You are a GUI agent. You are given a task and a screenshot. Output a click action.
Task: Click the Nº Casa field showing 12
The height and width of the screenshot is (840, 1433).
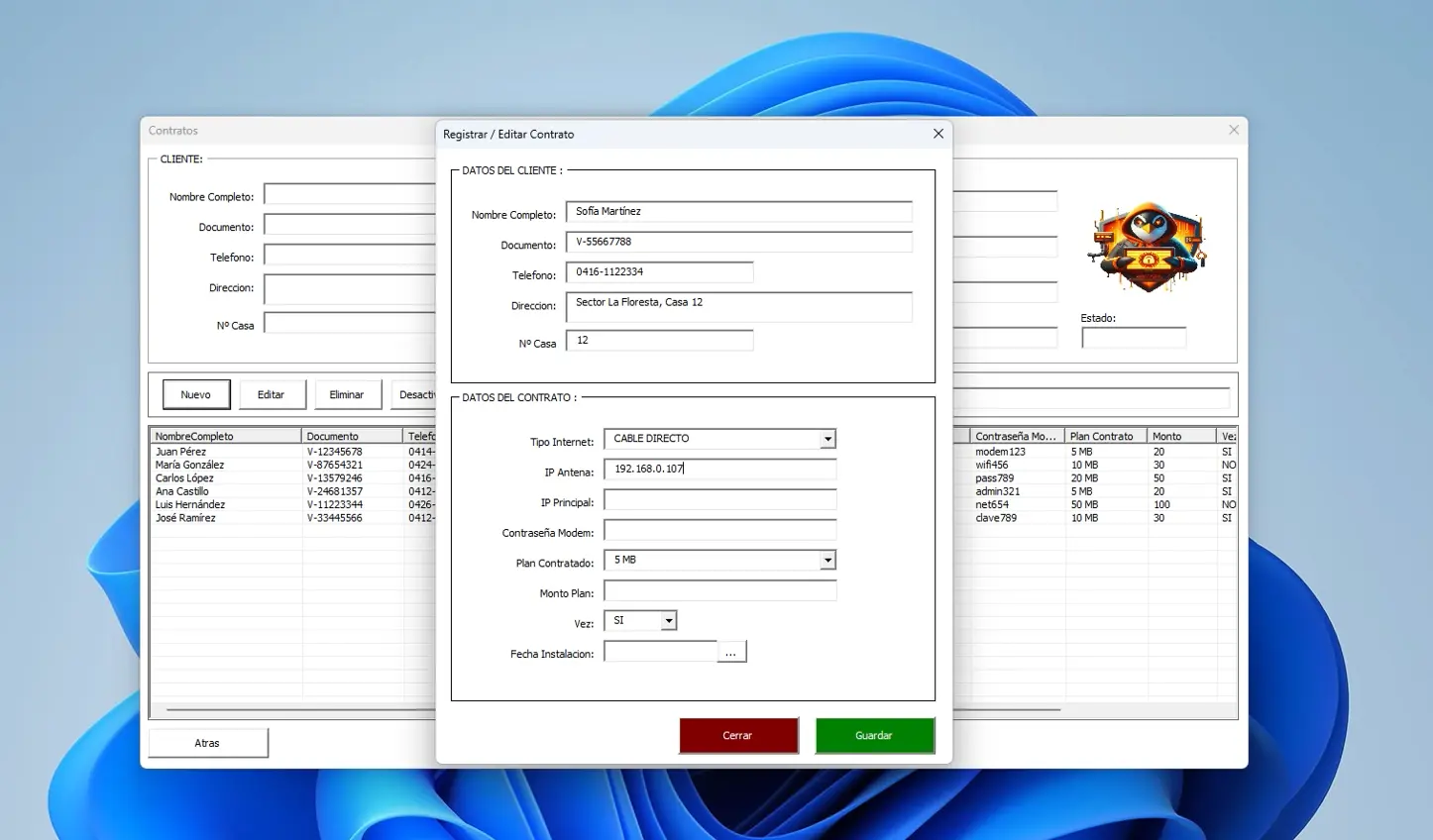[660, 341]
